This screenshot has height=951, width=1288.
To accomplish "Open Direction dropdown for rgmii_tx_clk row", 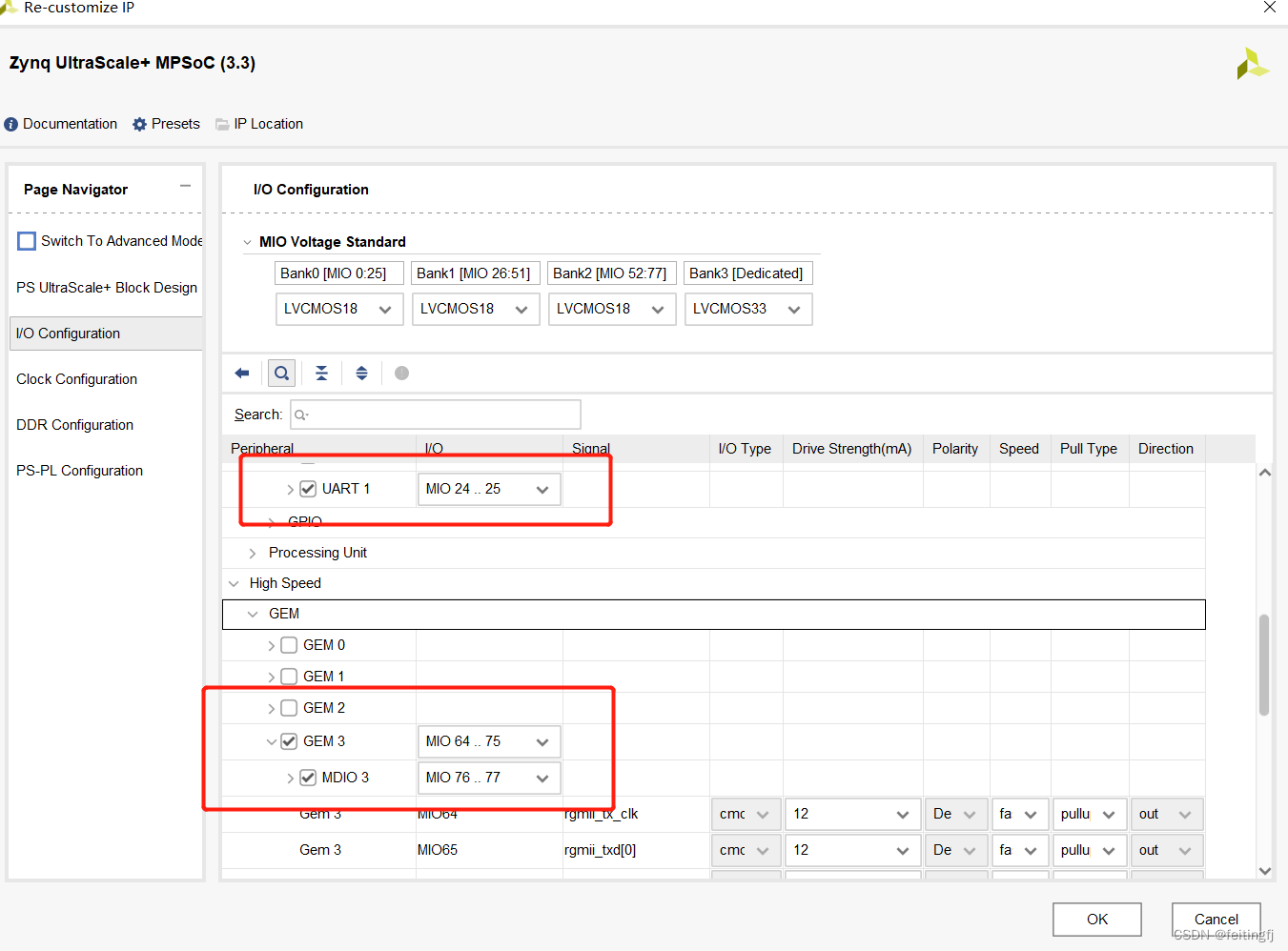I will click(1167, 814).
